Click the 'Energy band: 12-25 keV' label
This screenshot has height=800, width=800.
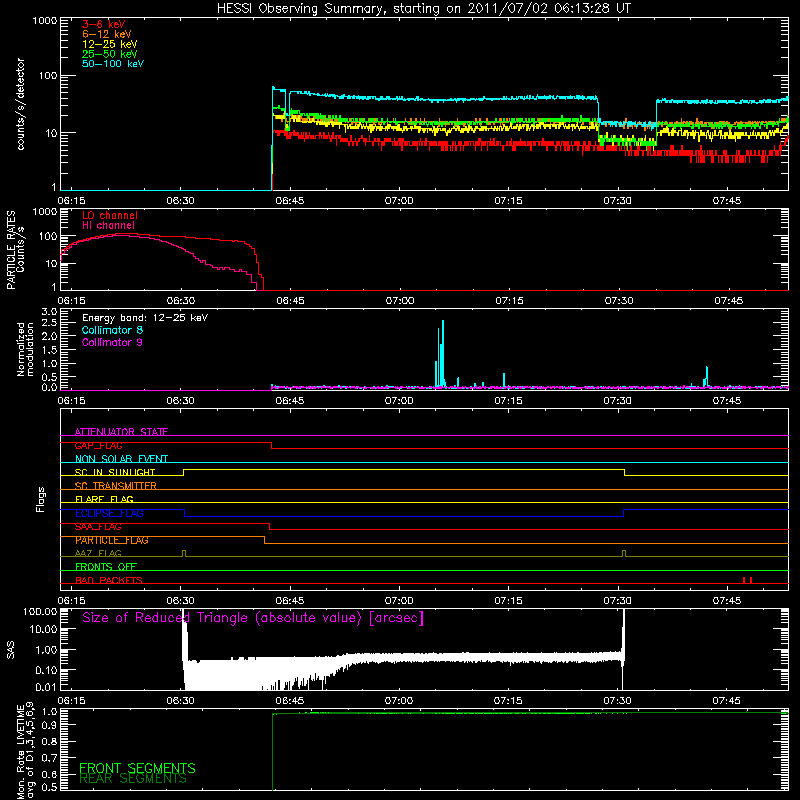(145, 318)
